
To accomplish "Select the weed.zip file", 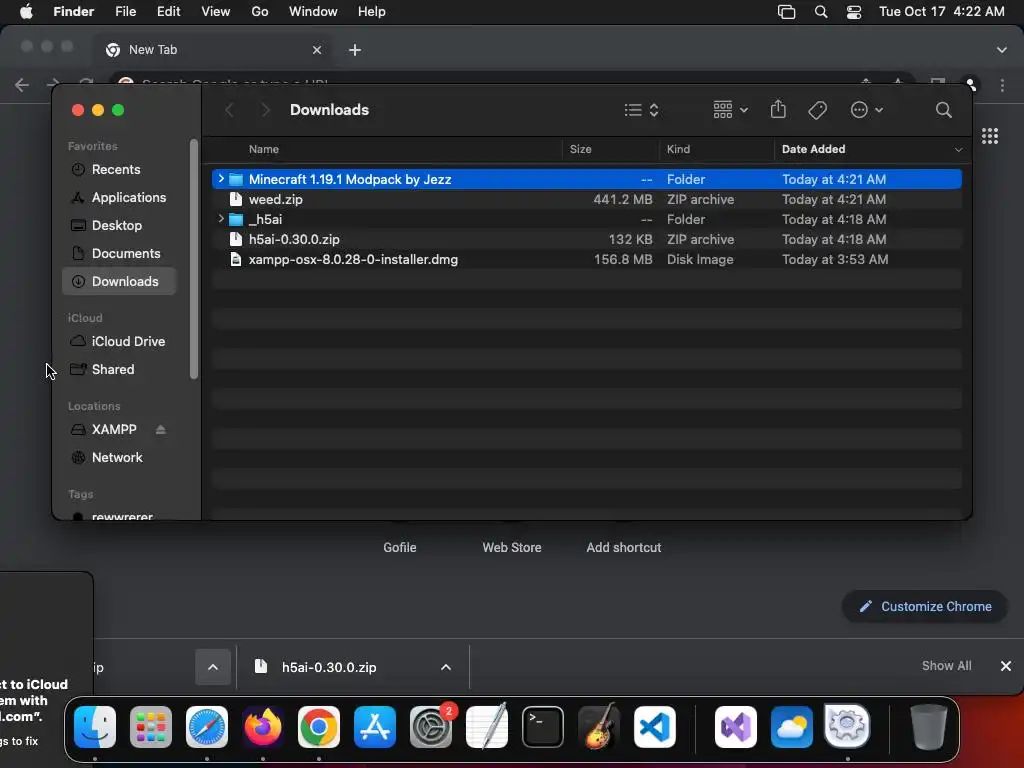I will 586,199.
